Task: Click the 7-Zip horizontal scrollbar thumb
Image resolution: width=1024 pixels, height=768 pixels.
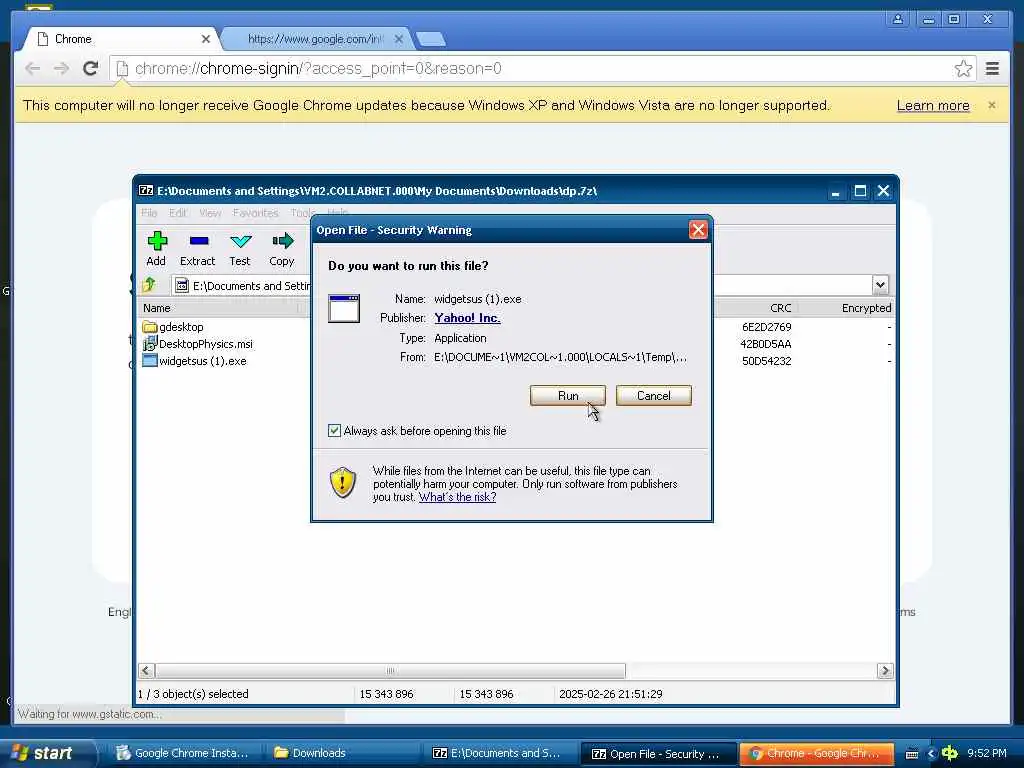Action: (x=390, y=671)
